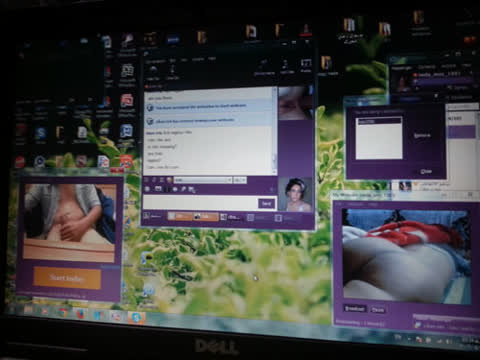Open Contacts menu in contact list window

click(x=426, y=67)
